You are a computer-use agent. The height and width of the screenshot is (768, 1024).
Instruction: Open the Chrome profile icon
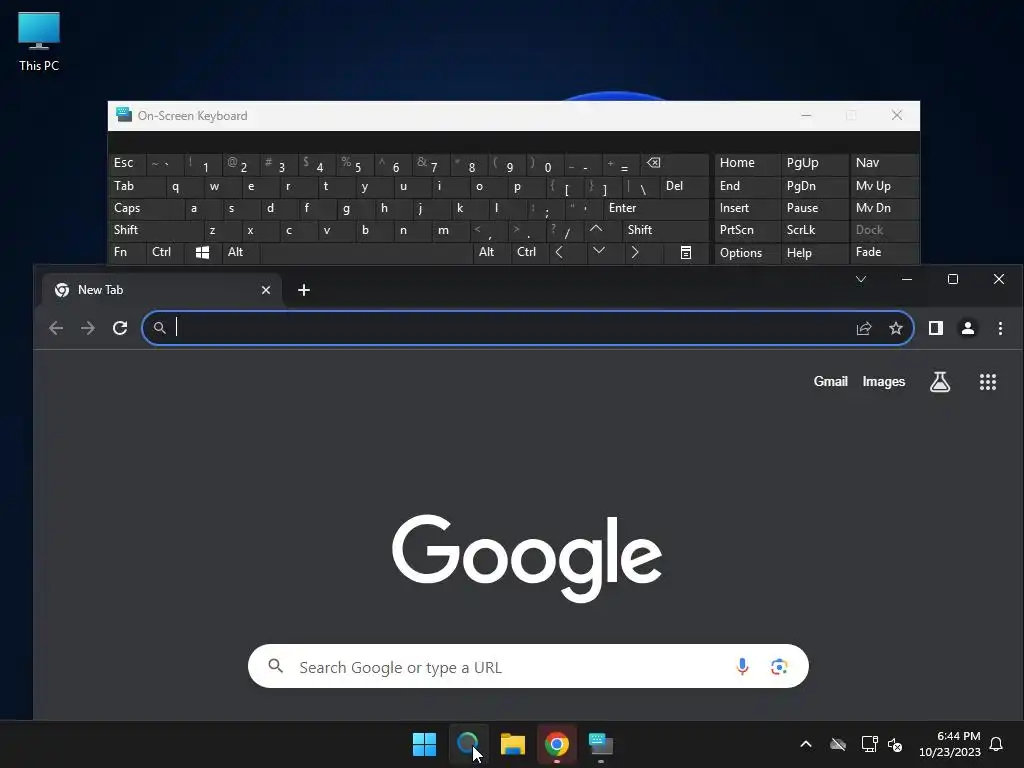pyautogui.click(x=968, y=328)
